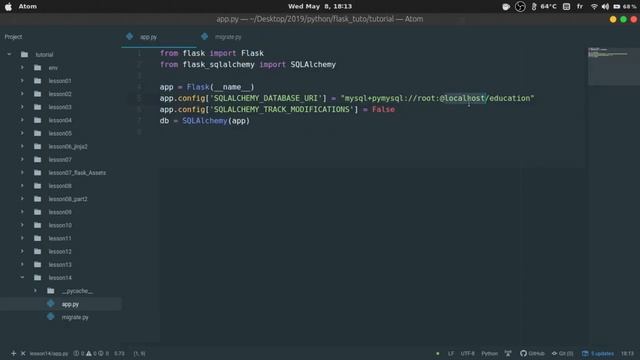
Task: Click the lesson08 folder icon
Action: click(x=38, y=186)
